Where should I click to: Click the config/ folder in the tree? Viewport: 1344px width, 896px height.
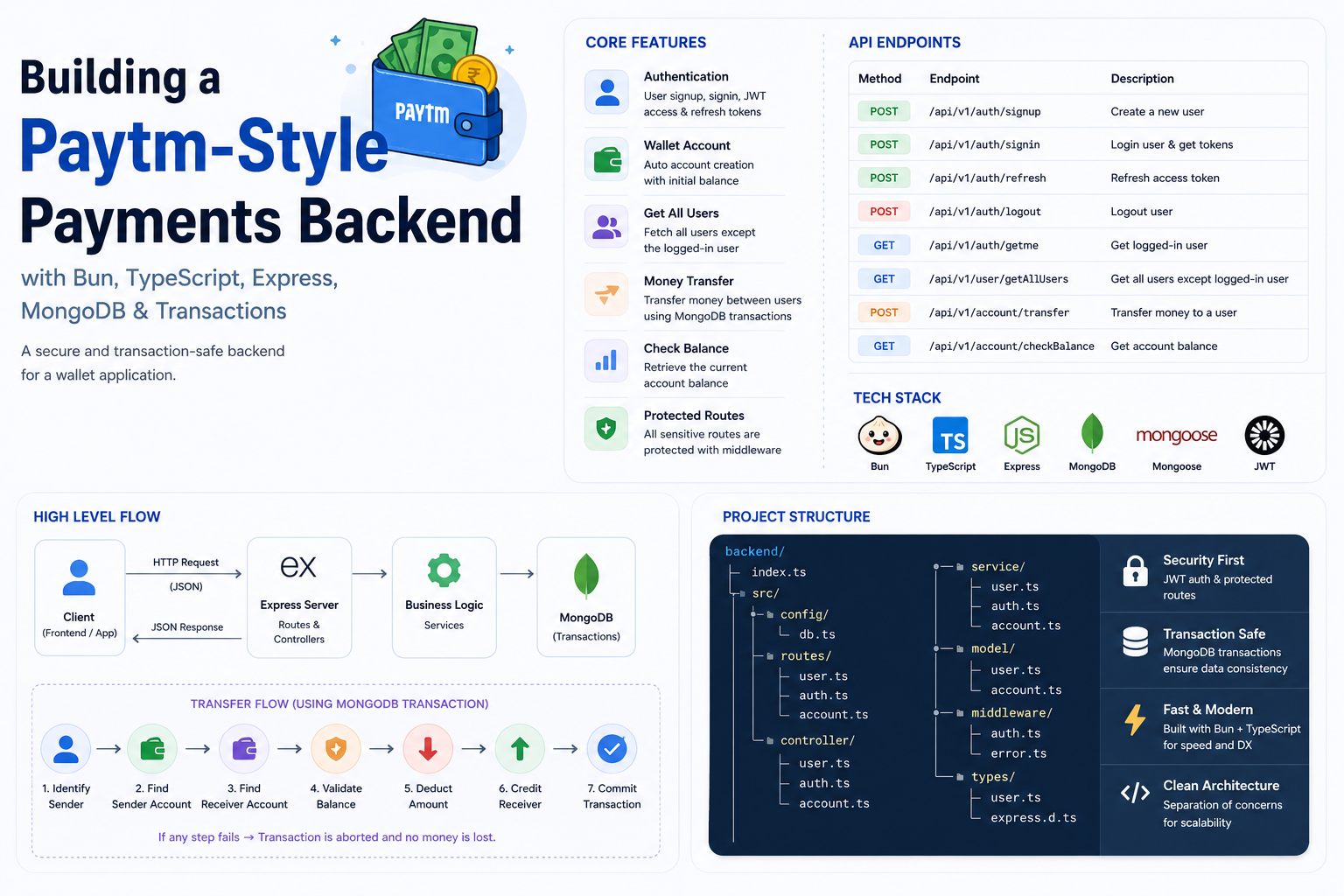pyautogui.click(x=804, y=614)
